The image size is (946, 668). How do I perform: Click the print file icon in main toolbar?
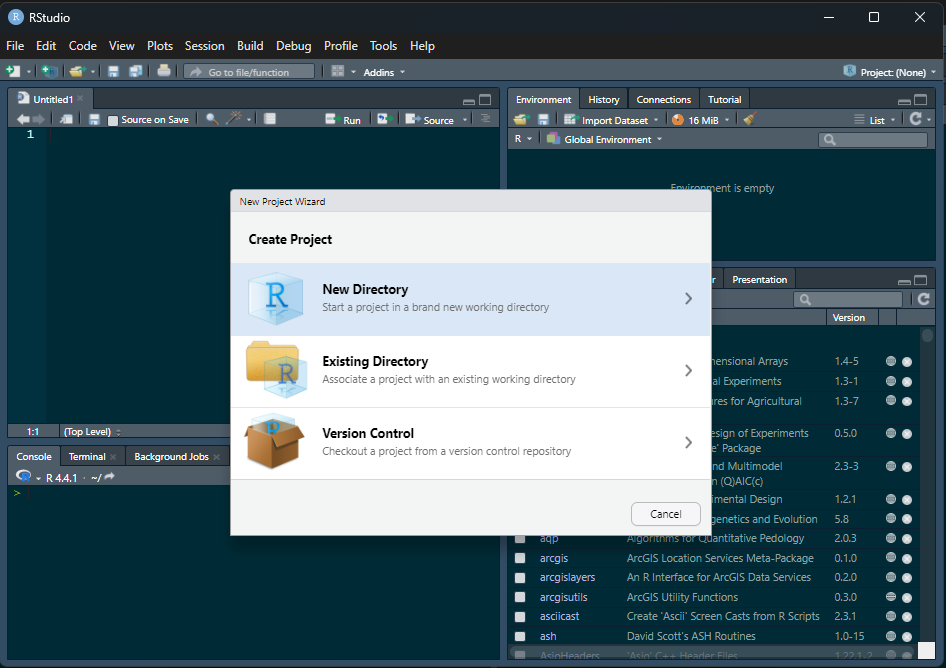164,72
